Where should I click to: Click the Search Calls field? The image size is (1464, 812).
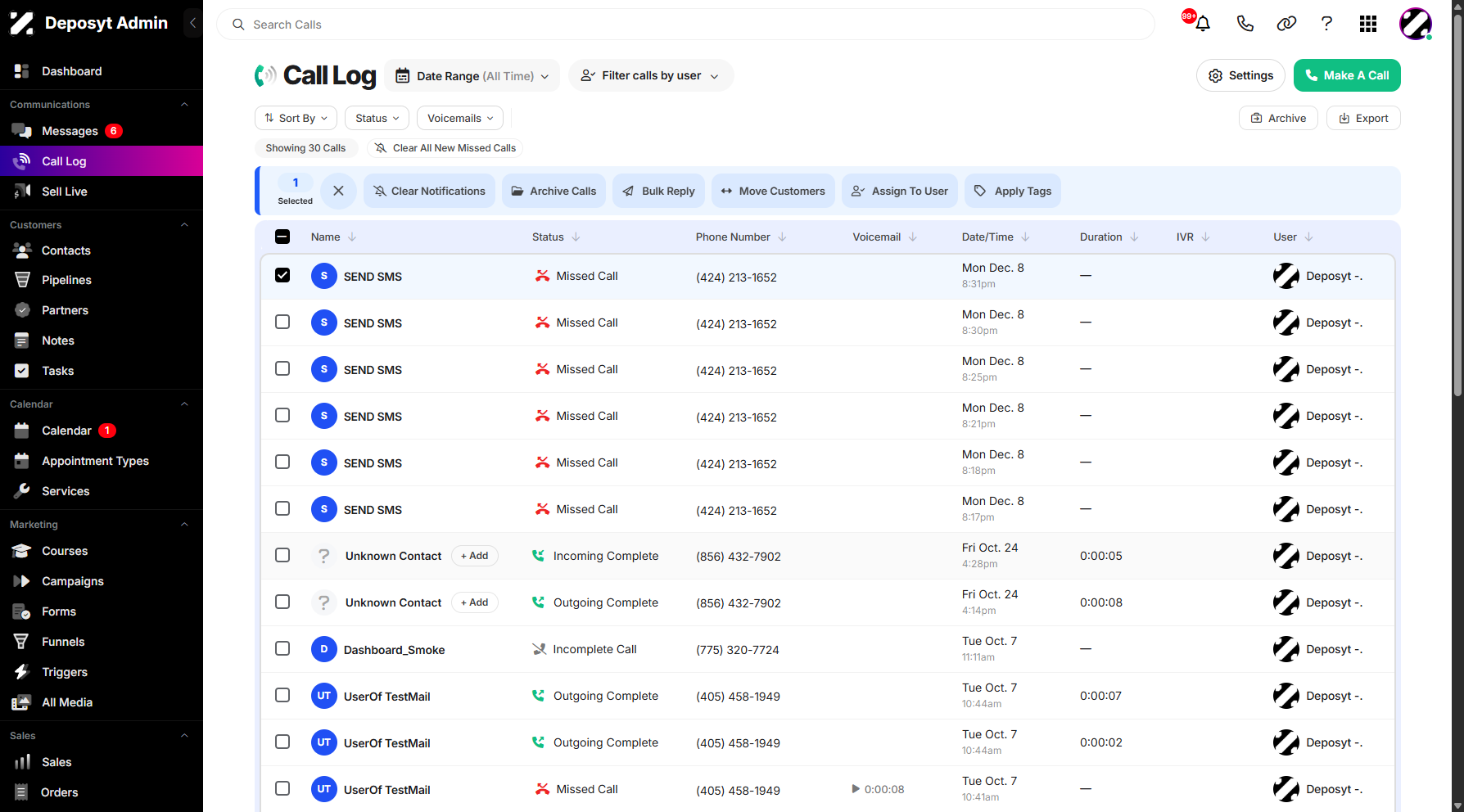point(685,25)
